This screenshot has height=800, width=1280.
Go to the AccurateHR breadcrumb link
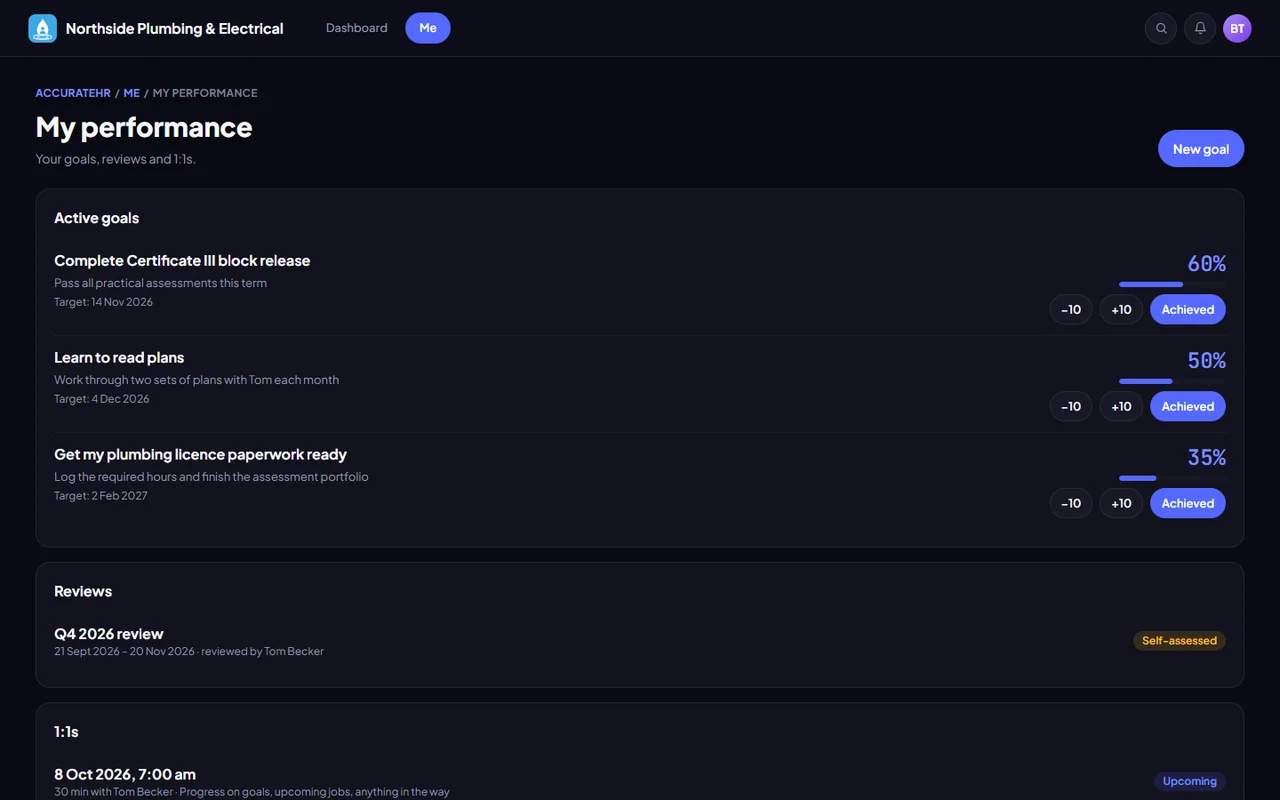73,93
